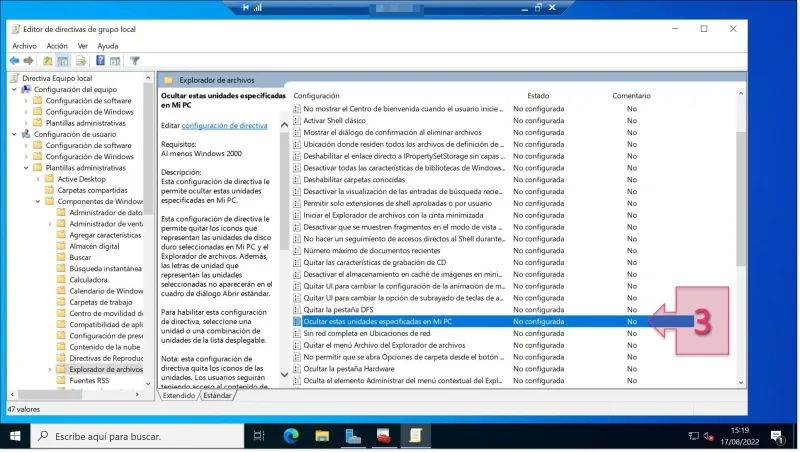Switch to the Estándar tab

tap(217, 395)
